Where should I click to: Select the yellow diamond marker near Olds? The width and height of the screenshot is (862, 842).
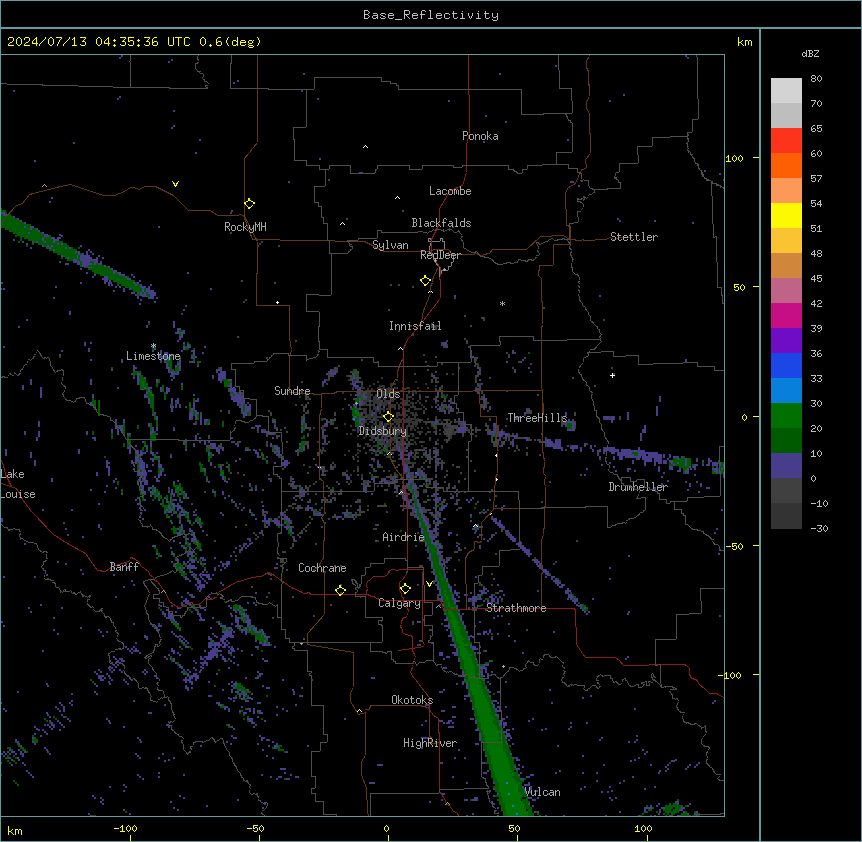pyautogui.click(x=388, y=417)
